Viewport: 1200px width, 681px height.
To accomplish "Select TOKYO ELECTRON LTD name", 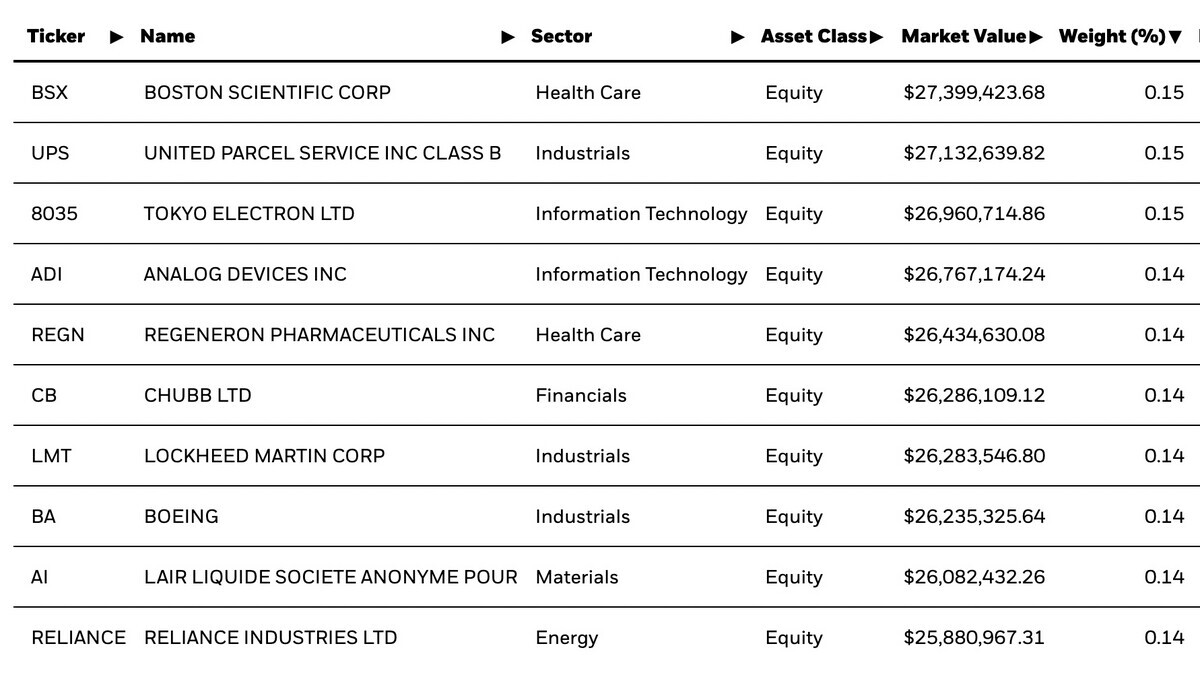I will pos(249,213).
